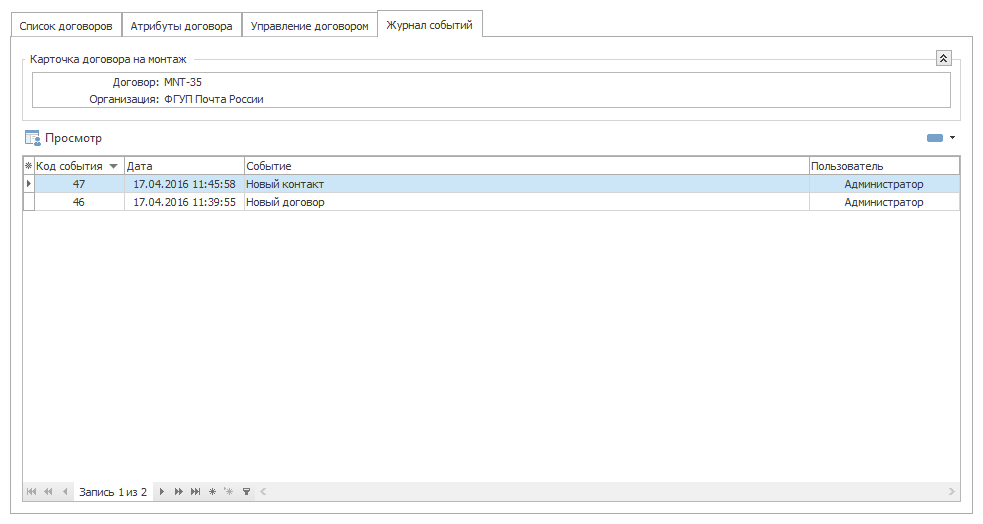Image resolution: width=983 pixels, height=524 pixels.
Task: Sort by the Дата column header
Action: [x=184, y=166]
